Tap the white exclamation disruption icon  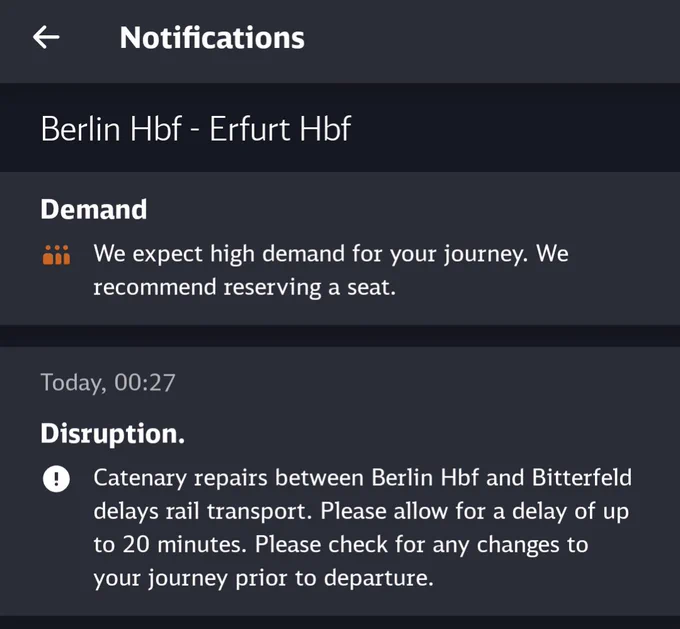coord(56,478)
